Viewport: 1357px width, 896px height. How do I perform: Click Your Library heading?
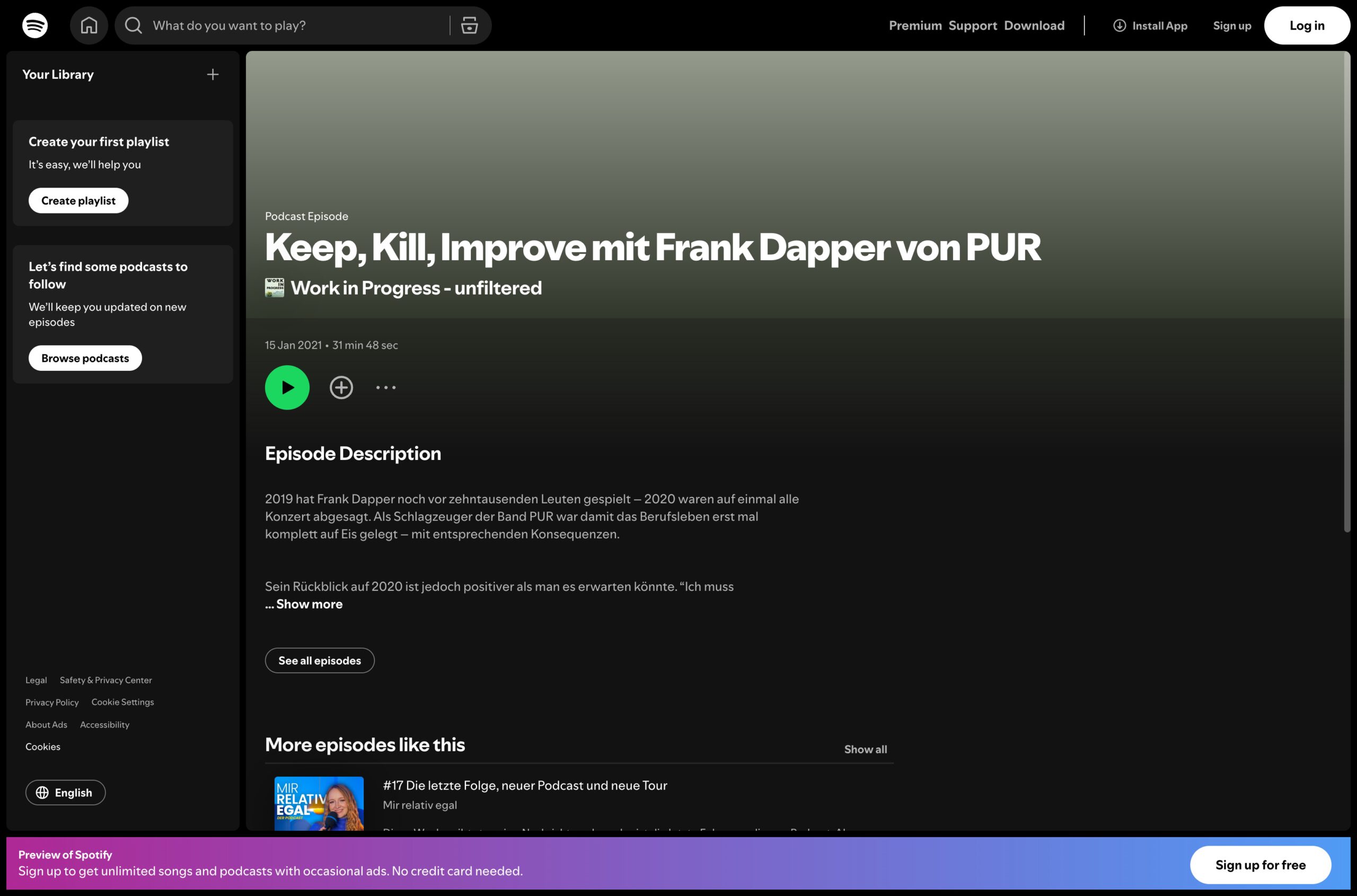point(58,74)
